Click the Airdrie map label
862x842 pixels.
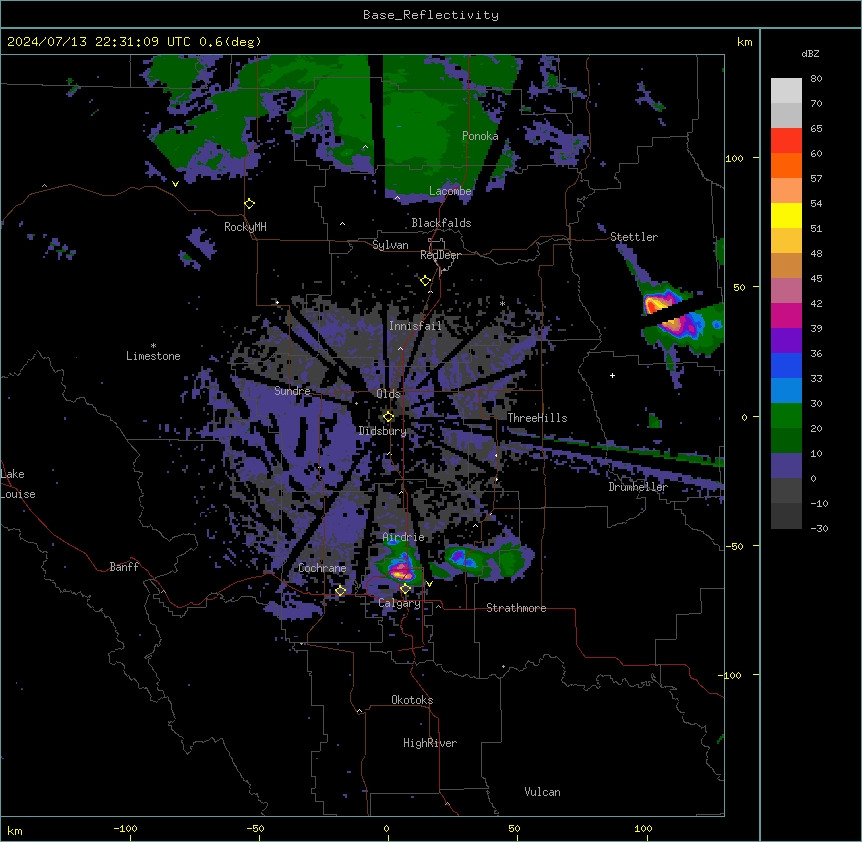403,537
